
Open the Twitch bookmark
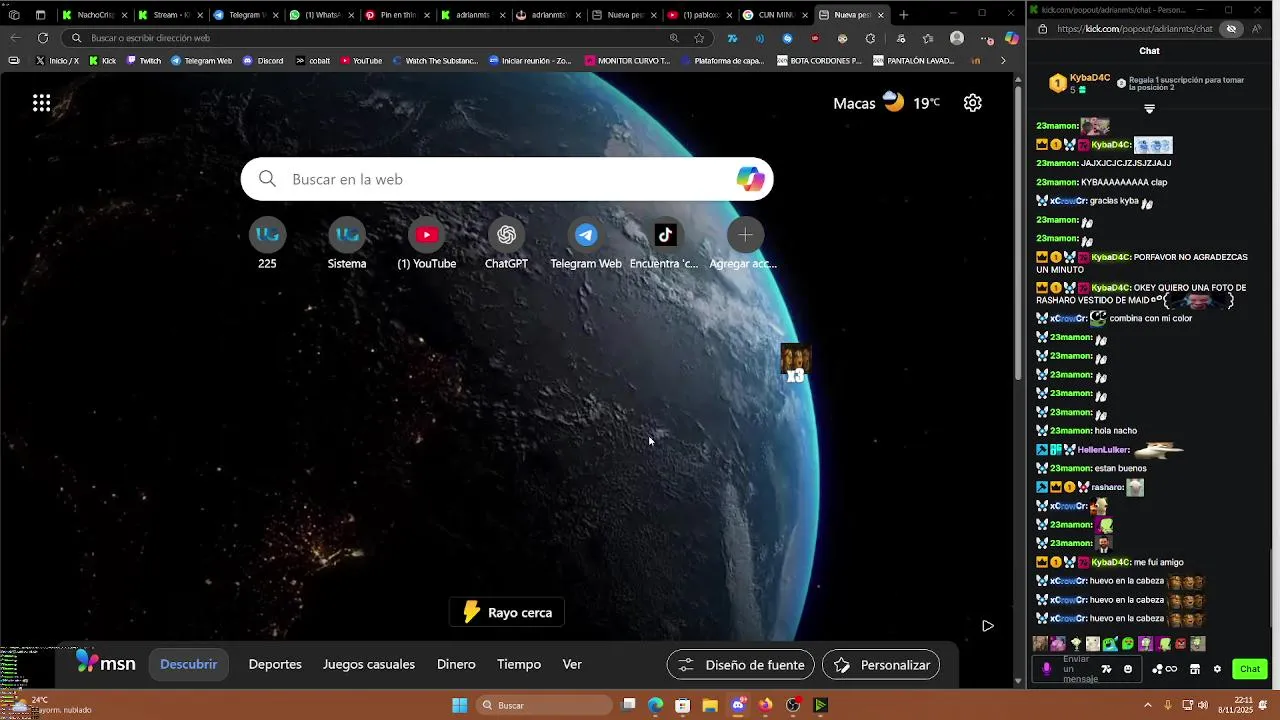(x=144, y=60)
